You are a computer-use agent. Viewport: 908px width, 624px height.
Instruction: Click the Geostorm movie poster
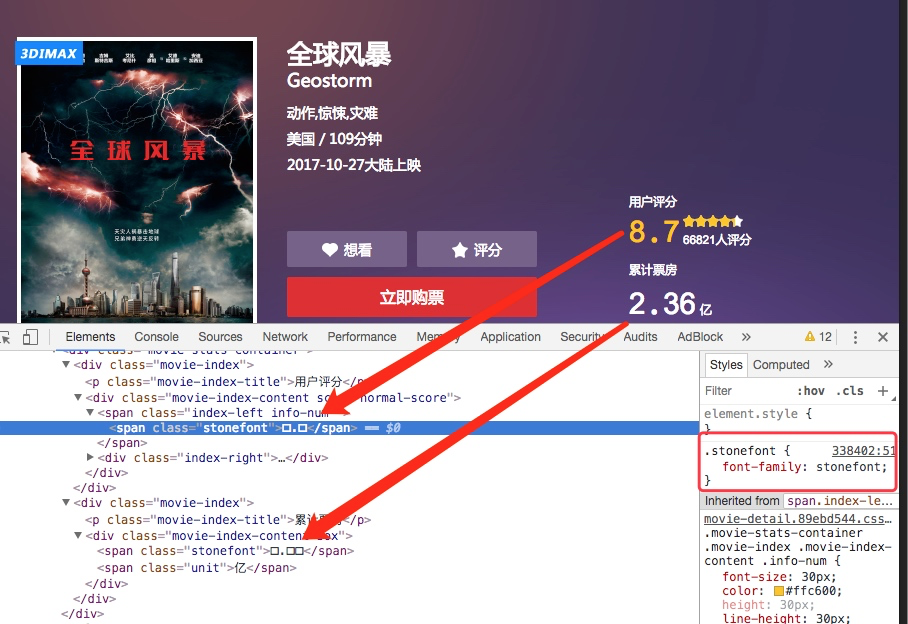137,180
